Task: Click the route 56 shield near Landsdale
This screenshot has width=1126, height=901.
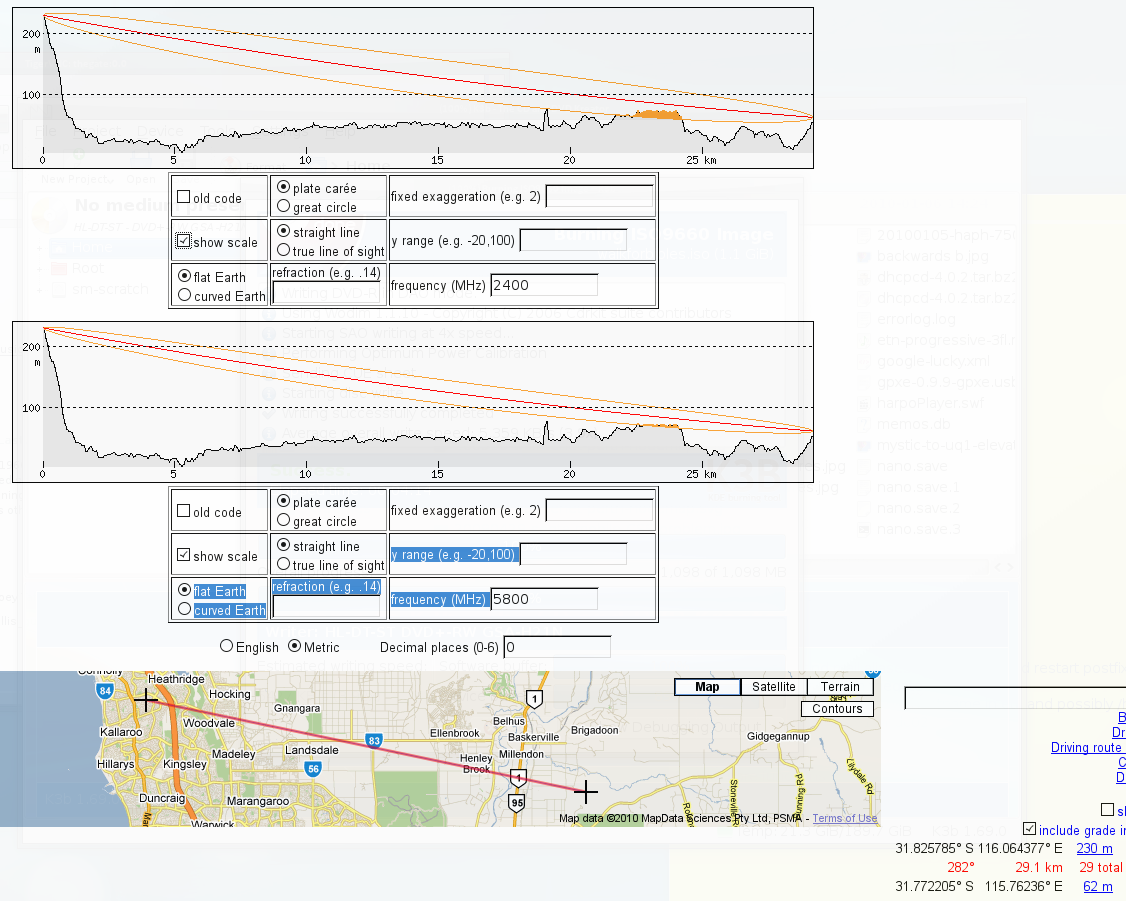Action: (x=313, y=769)
